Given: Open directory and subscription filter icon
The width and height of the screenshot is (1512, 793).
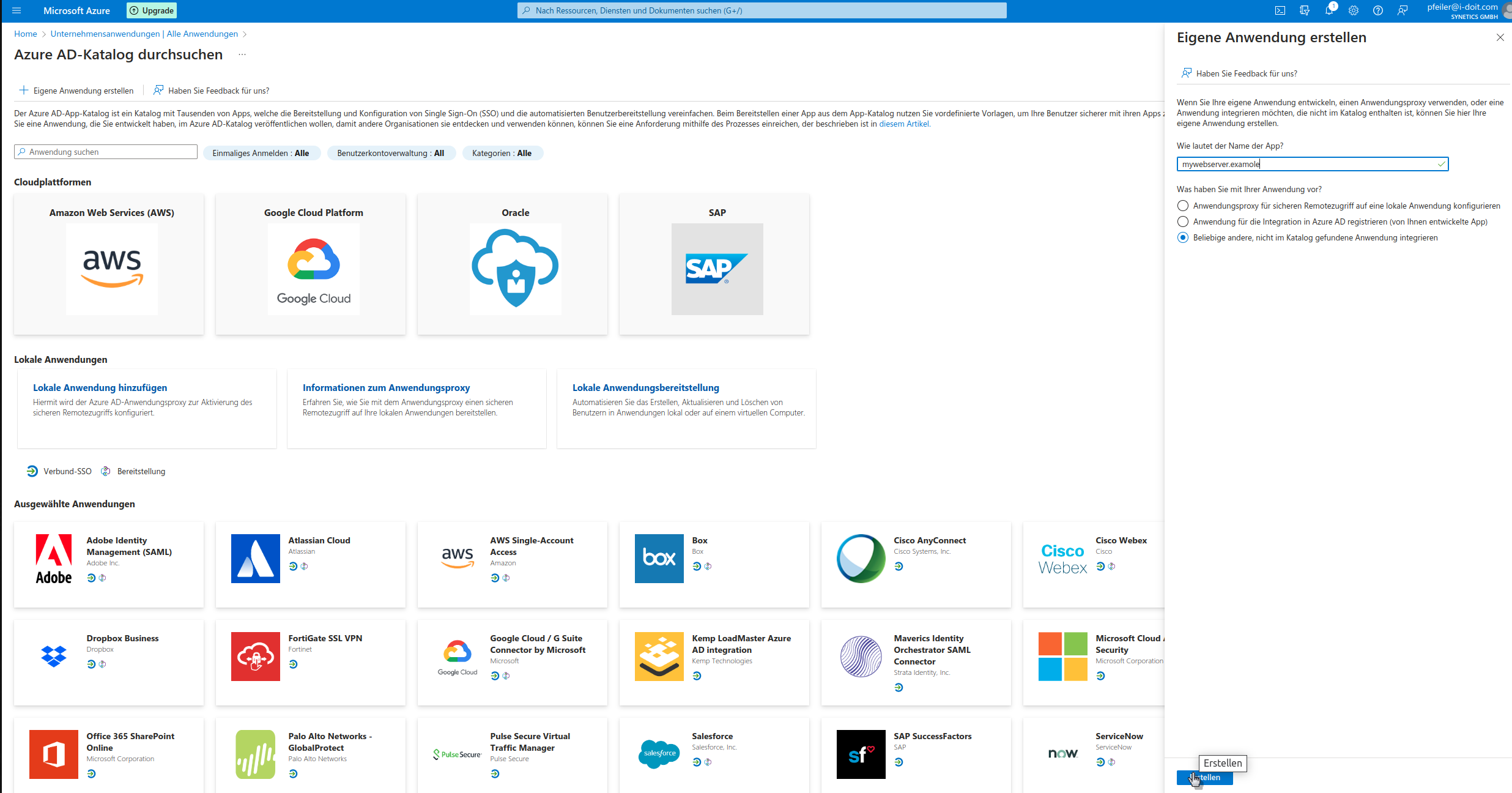Looking at the screenshot, I should [1304, 10].
